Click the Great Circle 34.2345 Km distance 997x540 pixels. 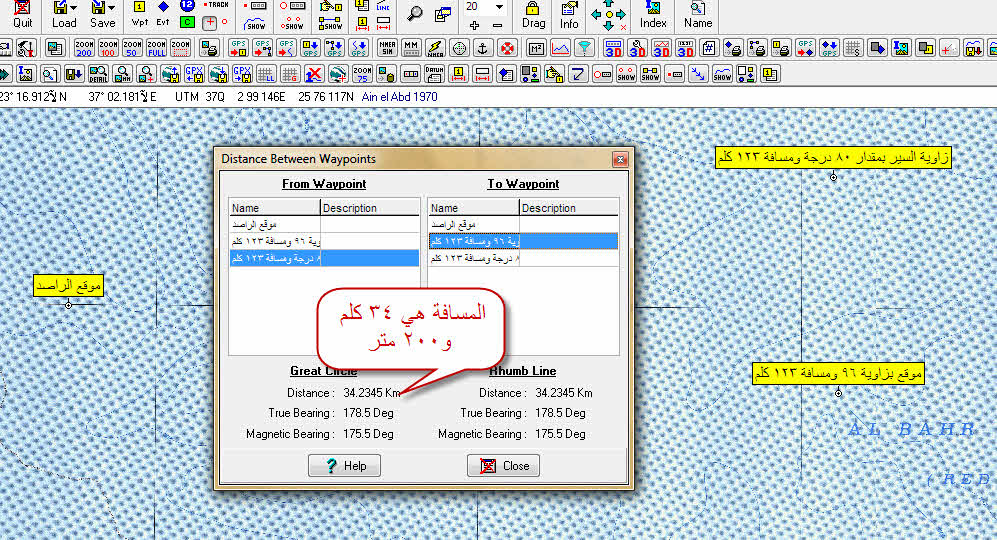[x=372, y=393]
